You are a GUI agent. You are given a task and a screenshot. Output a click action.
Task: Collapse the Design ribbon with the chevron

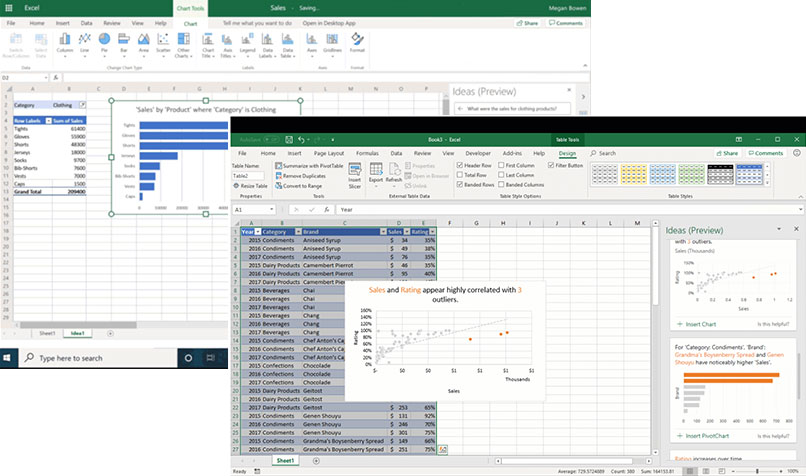pos(800,197)
